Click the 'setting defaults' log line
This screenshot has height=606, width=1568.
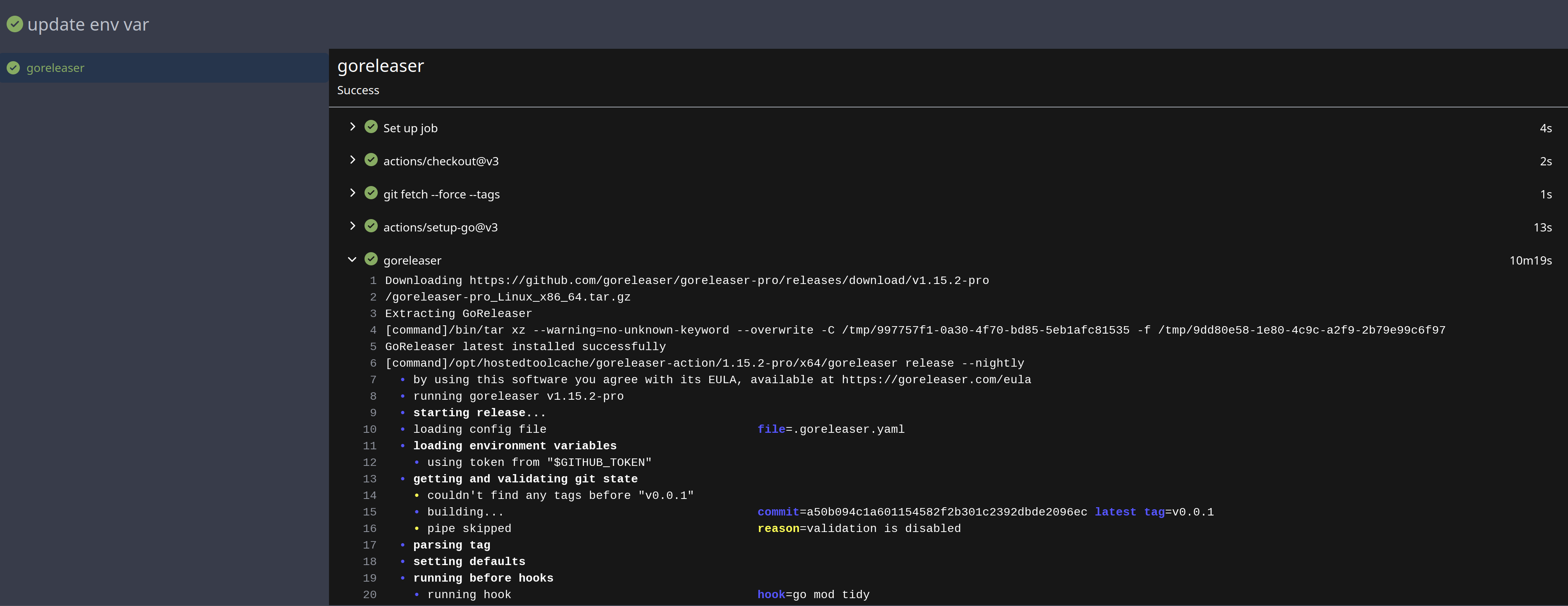click(x=469, y=561)
